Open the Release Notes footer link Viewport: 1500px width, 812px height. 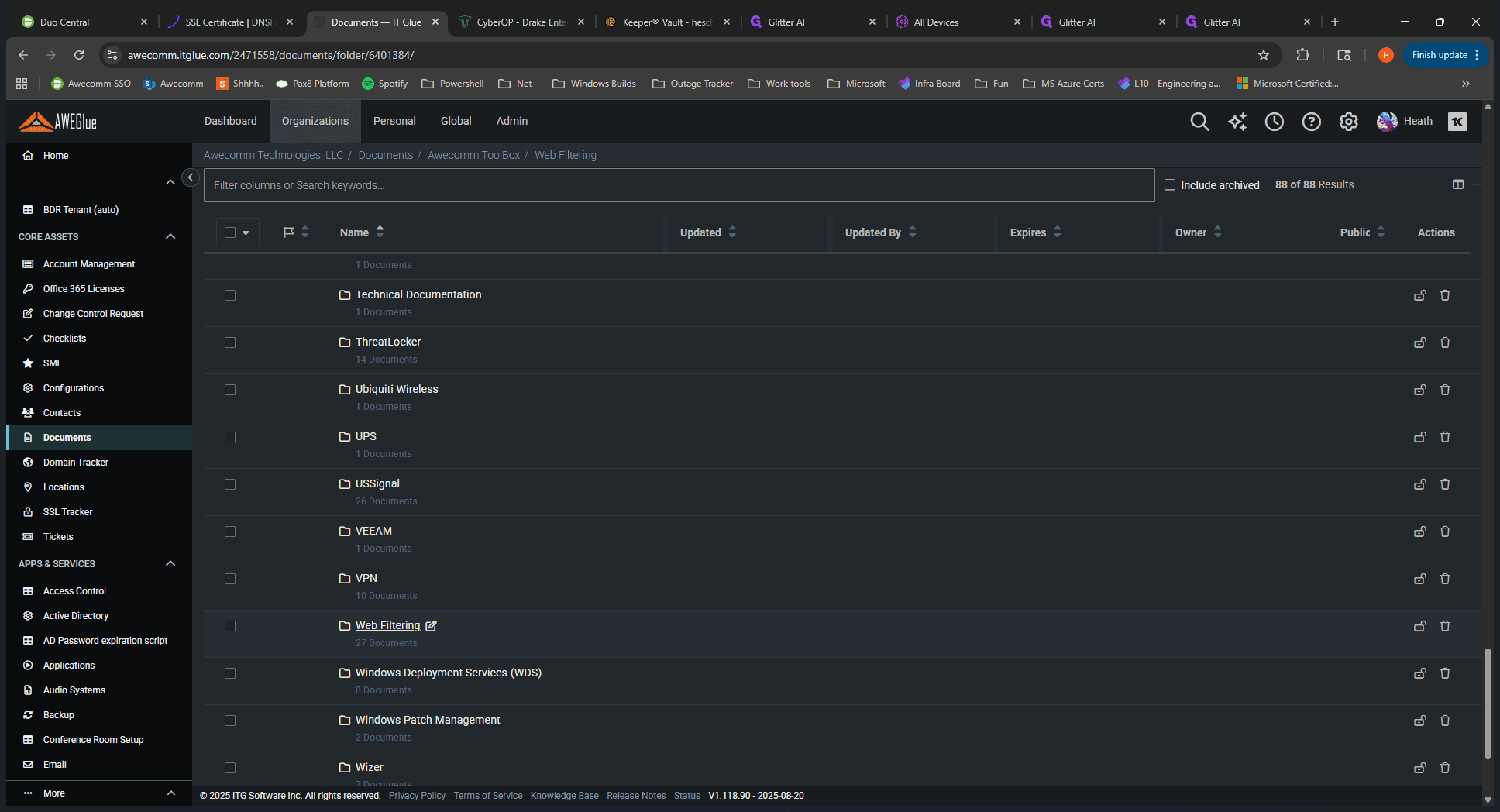tap(636, 796)
